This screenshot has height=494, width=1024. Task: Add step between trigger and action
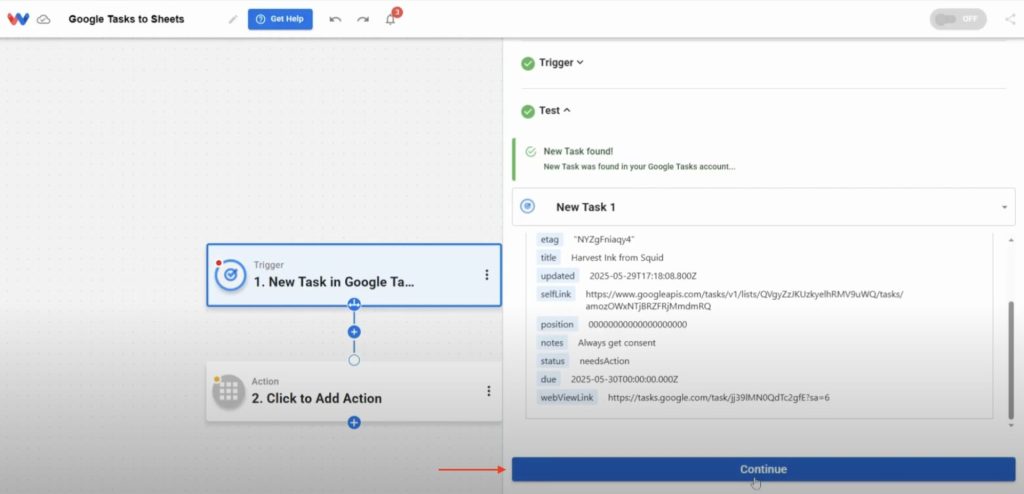[354, 332]
